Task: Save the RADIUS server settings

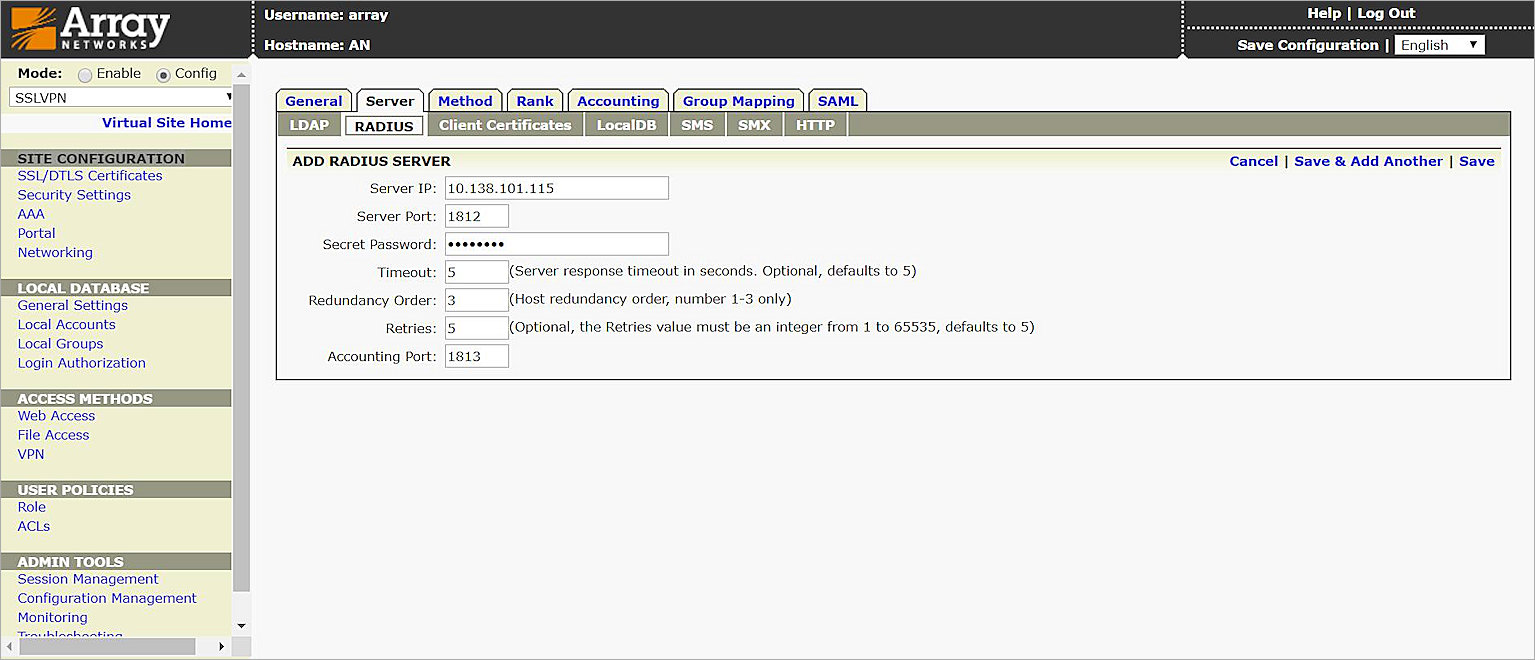Action: pos(1477,160)
